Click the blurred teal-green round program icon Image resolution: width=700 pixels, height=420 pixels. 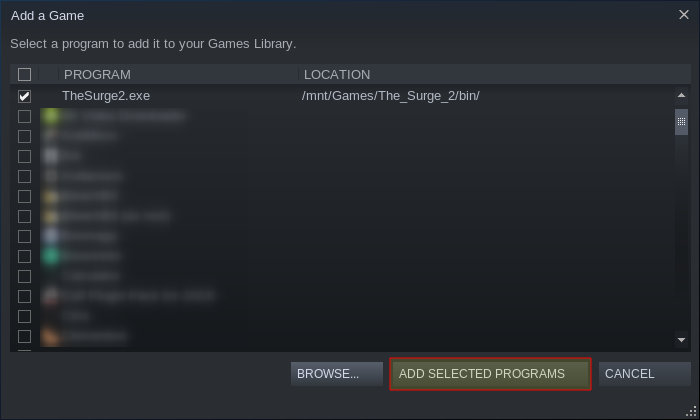pyautogui.click(x=50, y=256)
